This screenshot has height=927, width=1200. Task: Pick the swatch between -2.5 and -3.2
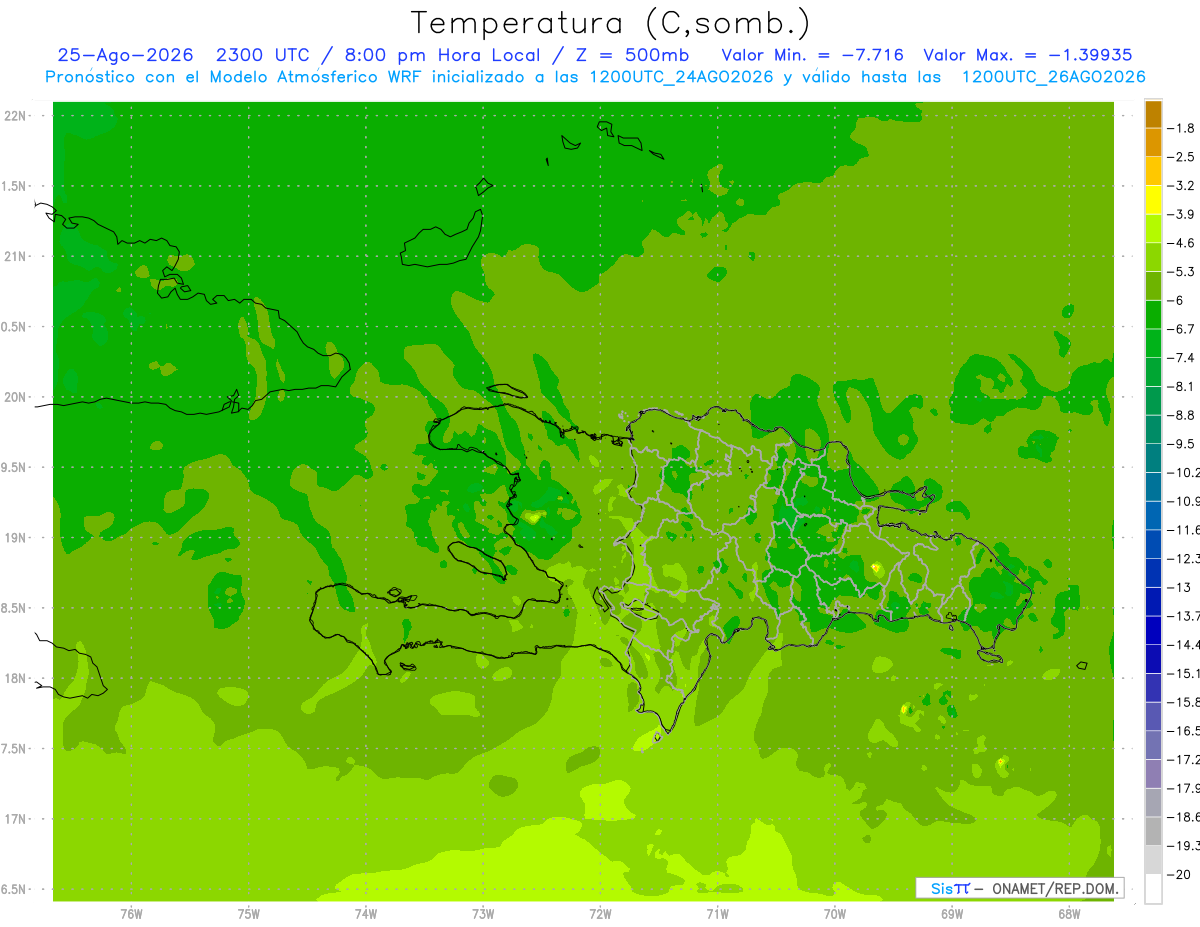pyautogui.click(x=1153, y=171)
